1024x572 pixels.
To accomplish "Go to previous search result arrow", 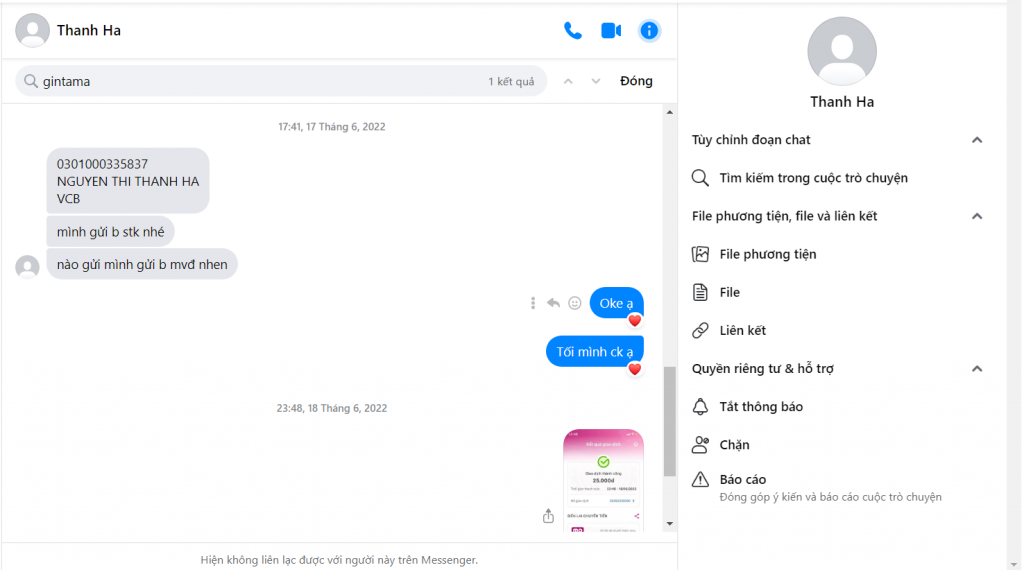I will click(x=568, y=81).
